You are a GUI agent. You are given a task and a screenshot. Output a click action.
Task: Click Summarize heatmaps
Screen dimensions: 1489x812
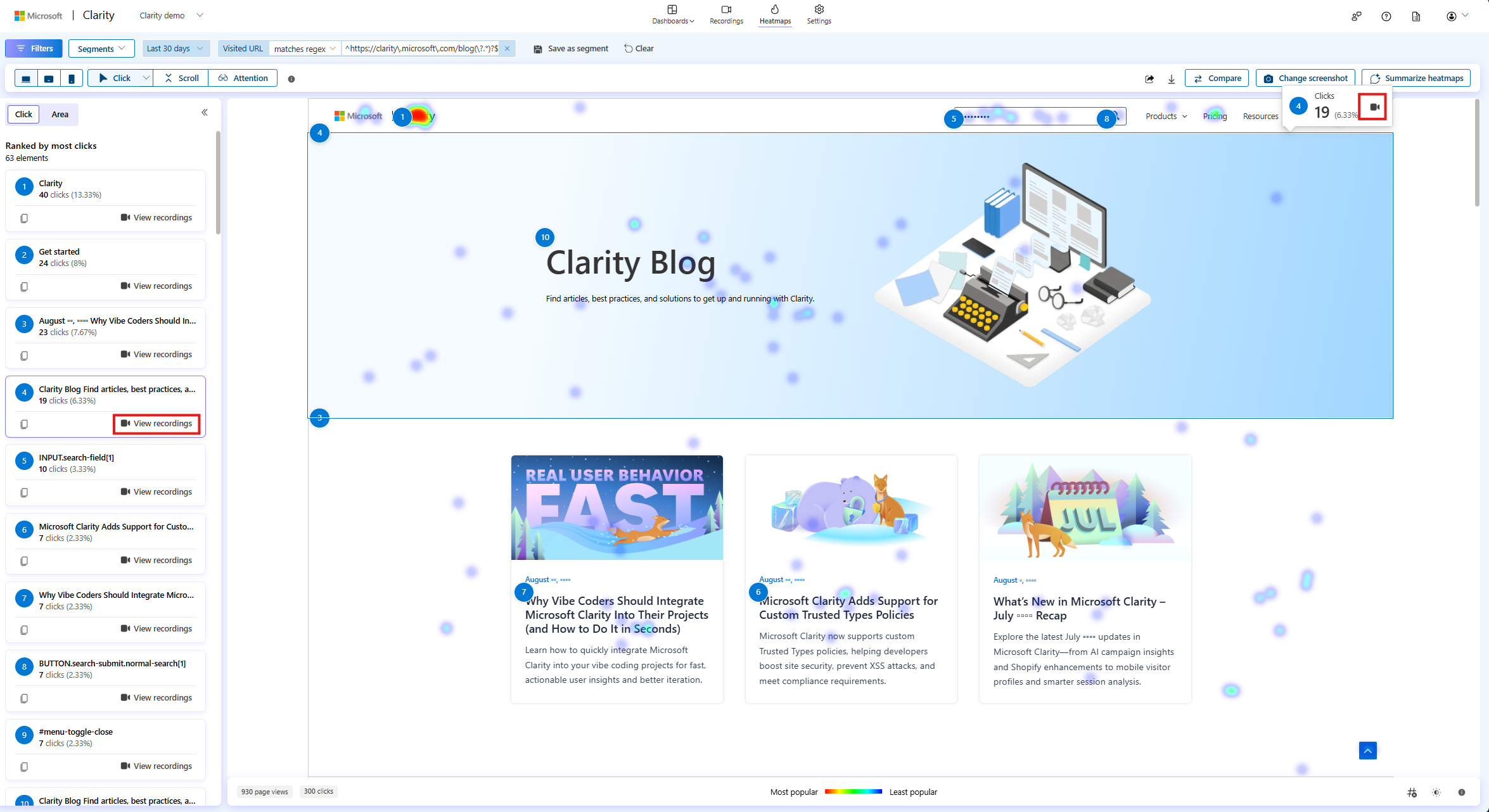point(1416,78)
